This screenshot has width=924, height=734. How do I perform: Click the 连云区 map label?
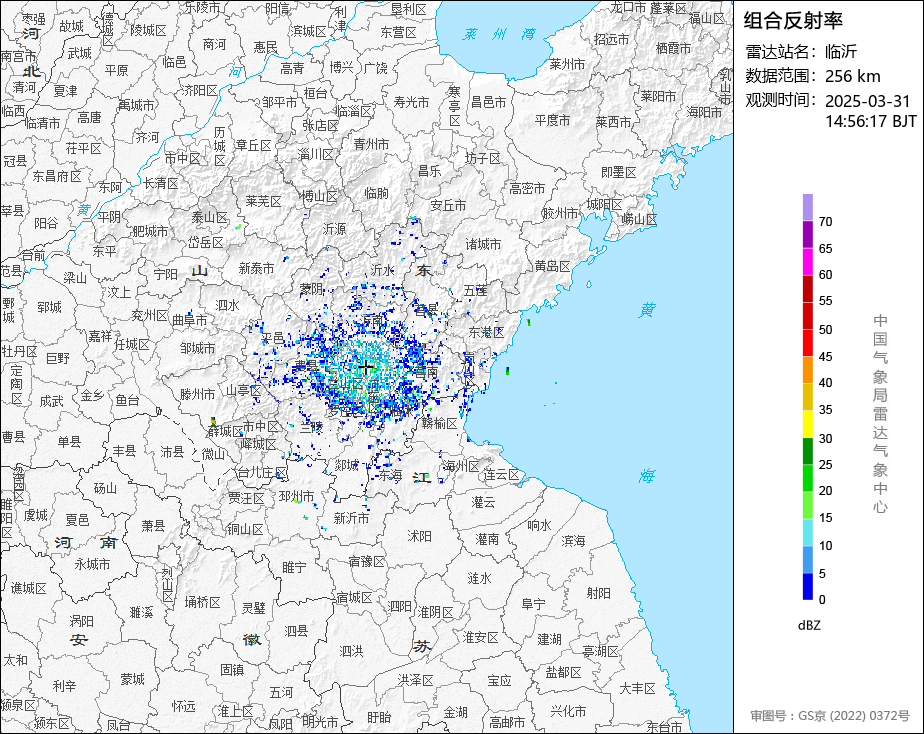tap(501, 475)
